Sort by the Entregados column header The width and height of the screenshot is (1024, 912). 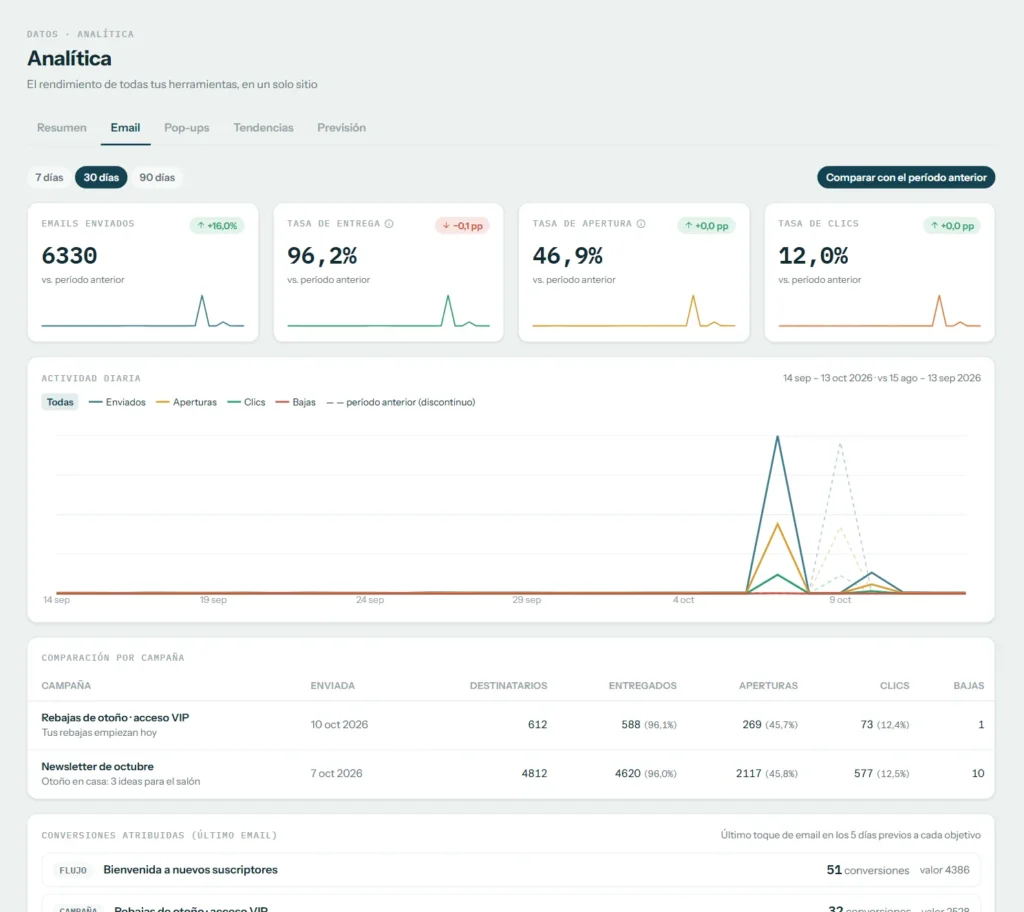coord(643,685)
